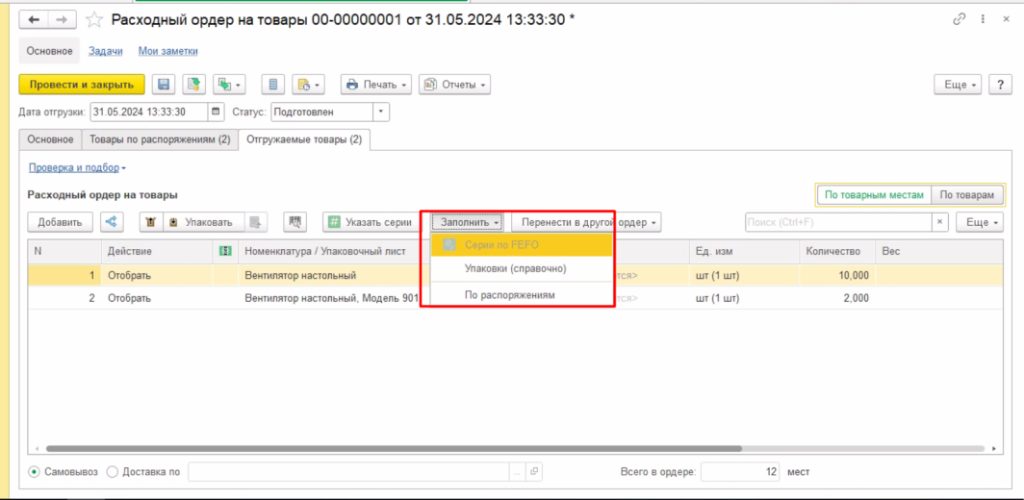This screenshot has height=500, width=1024.
Task: Click the share/split icon next to Добавить
Action: (112, 222)
